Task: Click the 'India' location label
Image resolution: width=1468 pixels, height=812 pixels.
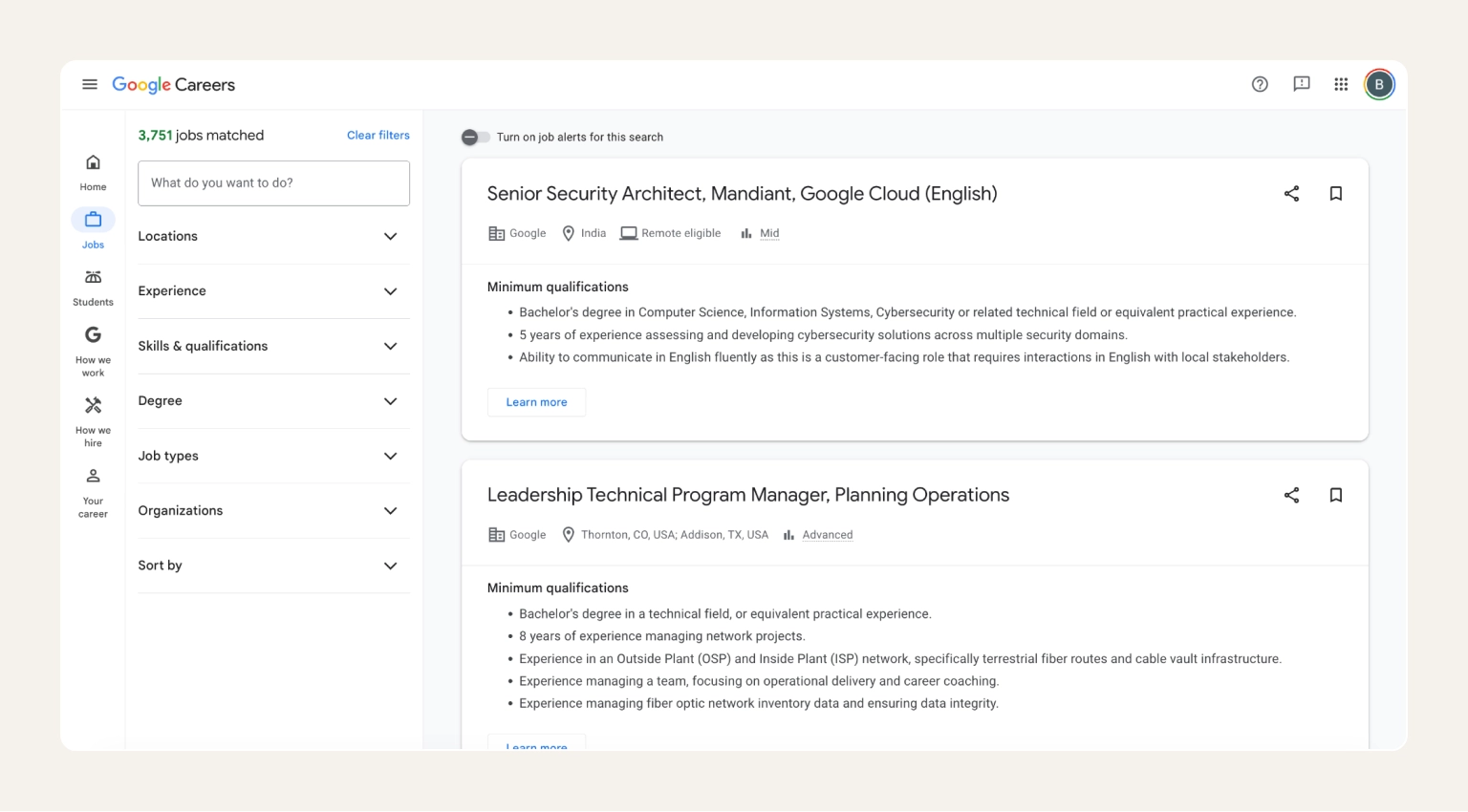Action: [x=593, y=233]
